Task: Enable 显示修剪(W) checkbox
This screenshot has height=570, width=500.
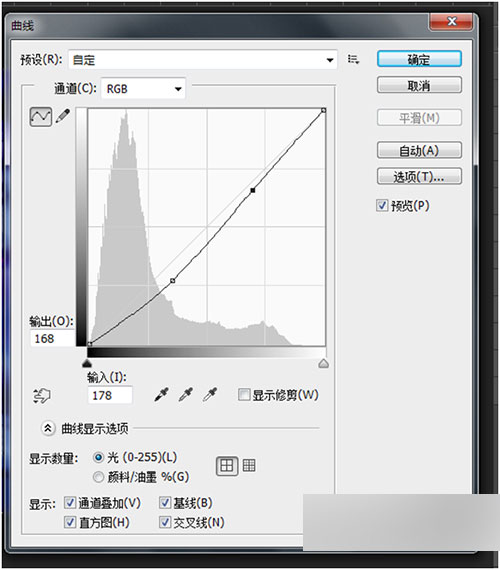Action: click(244, 394)
